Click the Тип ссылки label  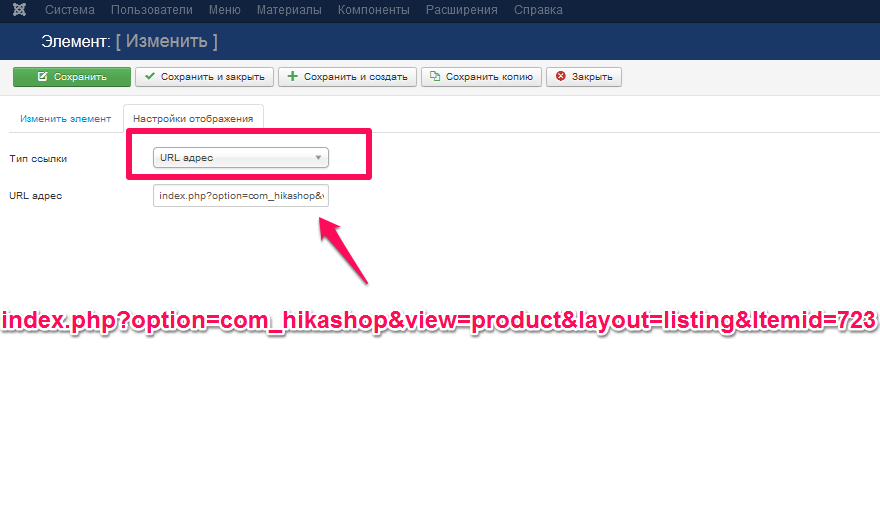pos(38,159)
